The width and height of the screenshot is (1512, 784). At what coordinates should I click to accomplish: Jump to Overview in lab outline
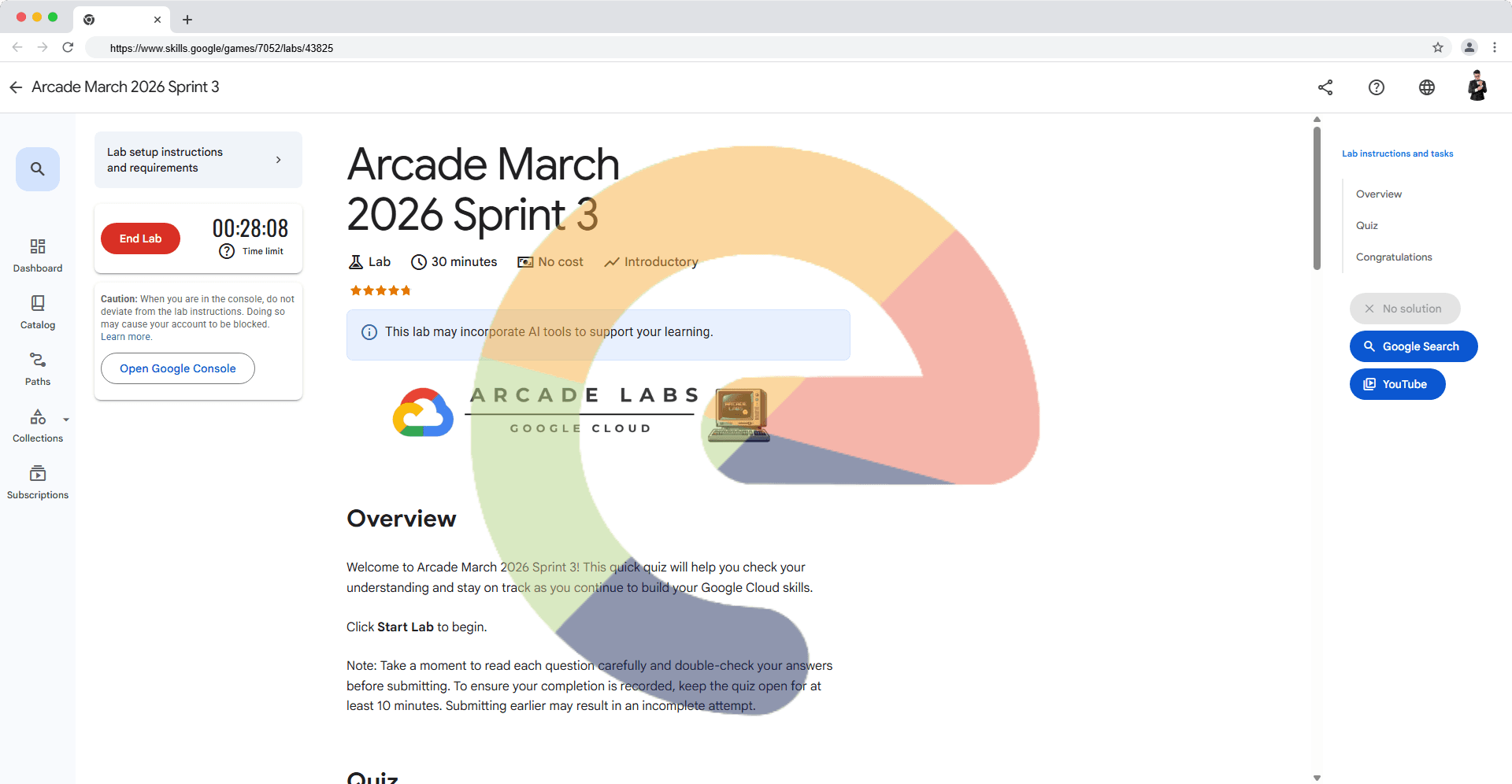1379,194
